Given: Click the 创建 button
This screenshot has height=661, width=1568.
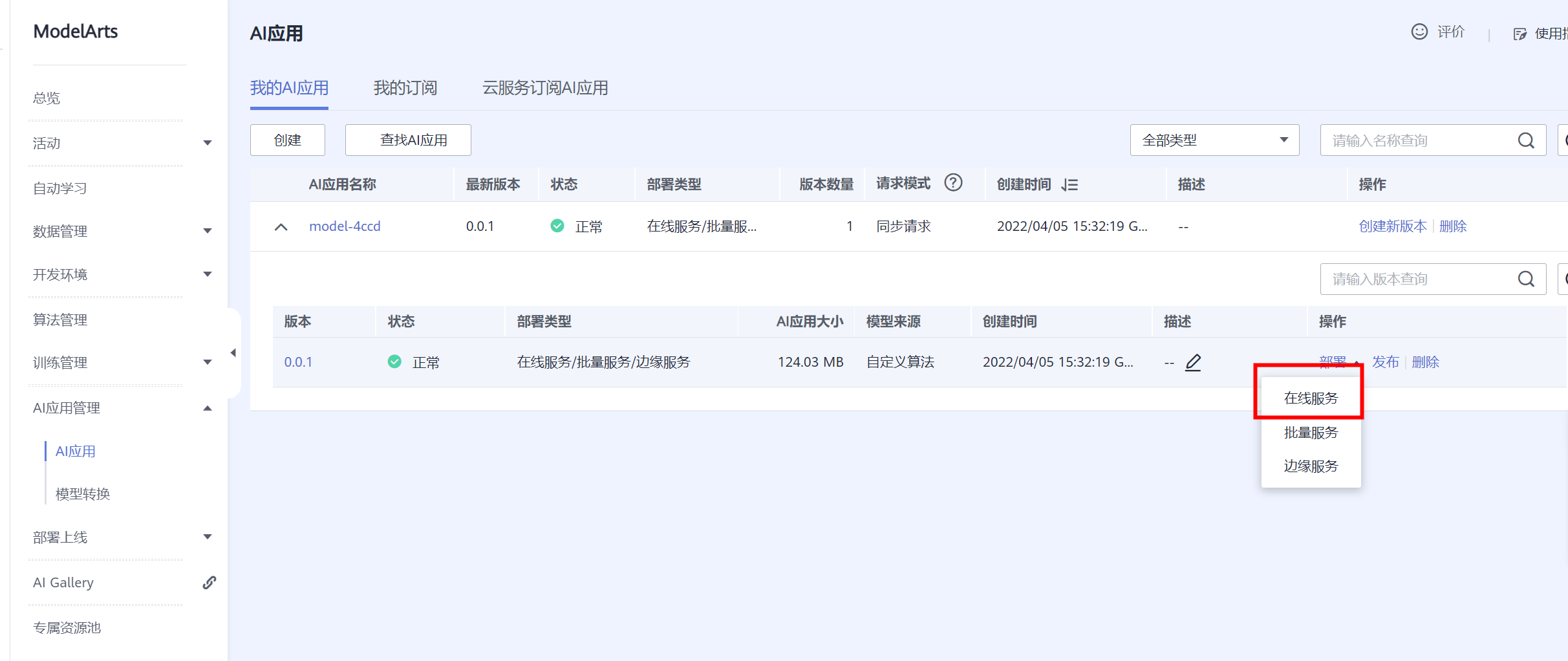Looking at the screenshot, I should [x=287, y=140].
